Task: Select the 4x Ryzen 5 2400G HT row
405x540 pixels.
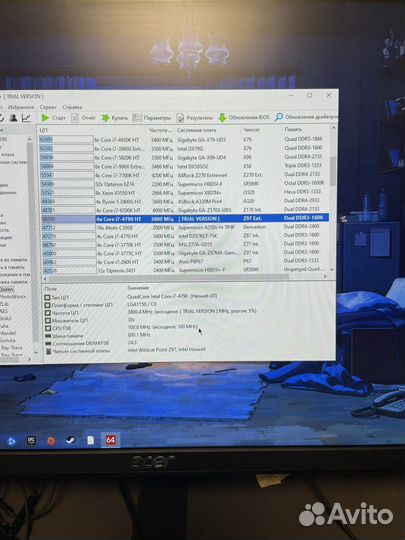Action: coord(184,201)
